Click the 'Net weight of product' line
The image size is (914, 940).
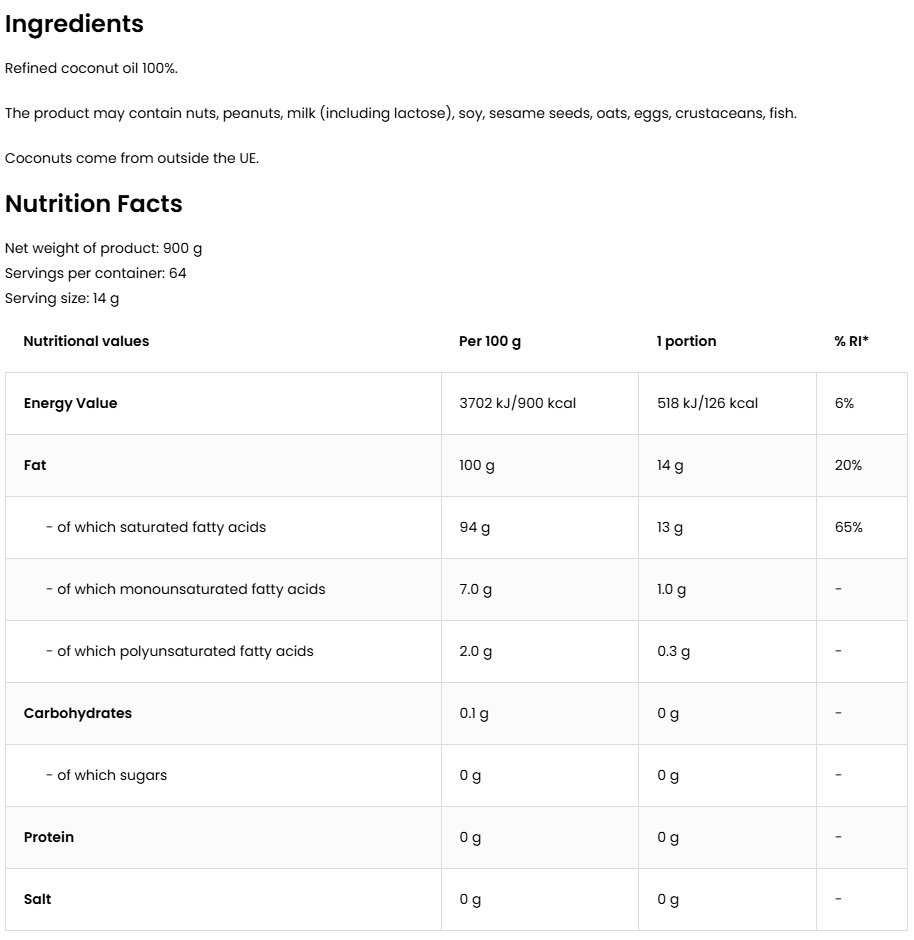pyautogui.click(x=103, y=248)
